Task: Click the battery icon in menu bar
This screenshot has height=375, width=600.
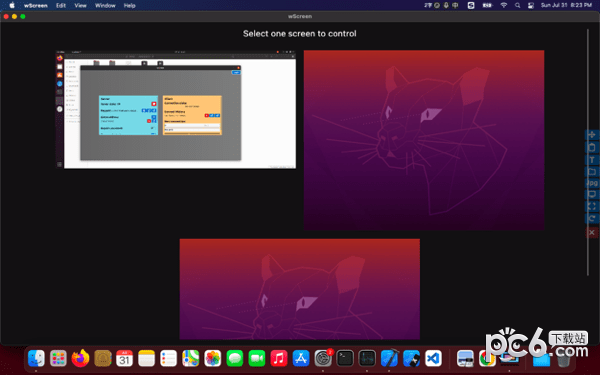Action: click(487, 5)
